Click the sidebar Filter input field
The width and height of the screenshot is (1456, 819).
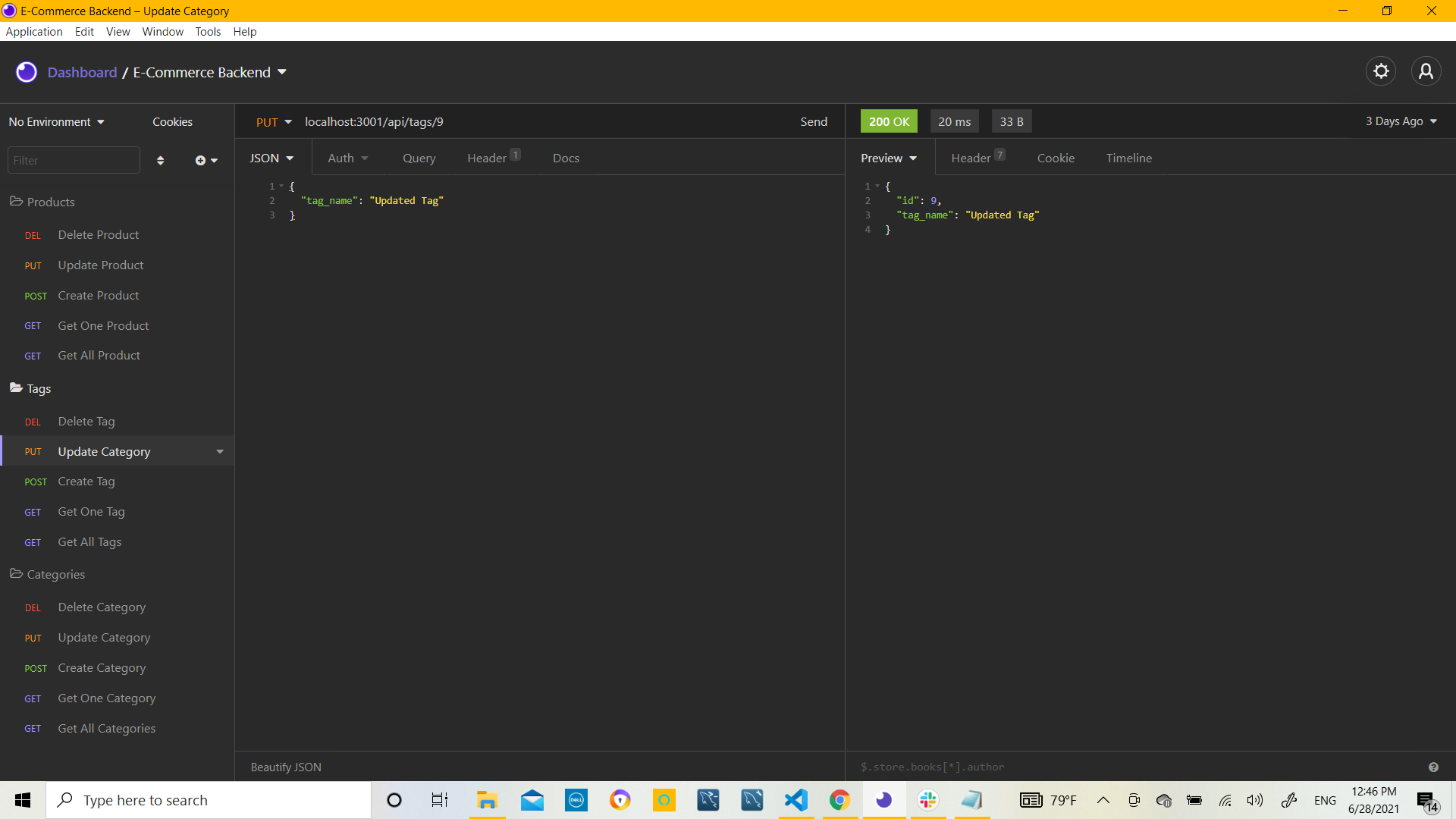click(x=73, y=160)
